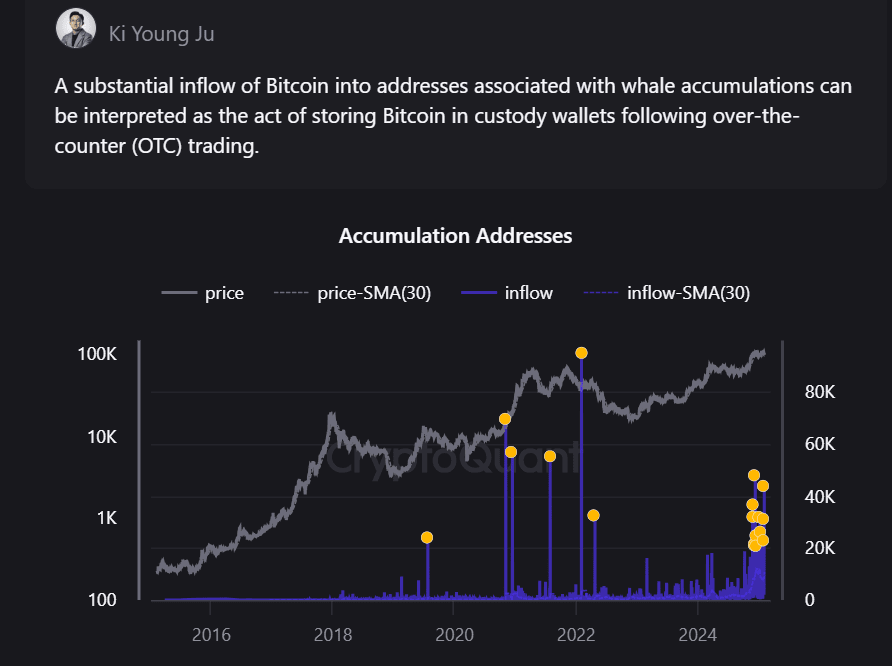This screenshot has width=892, height=666.
Task: Click the yellow inflow marker in mid-2021
Action: click(550, 456)
